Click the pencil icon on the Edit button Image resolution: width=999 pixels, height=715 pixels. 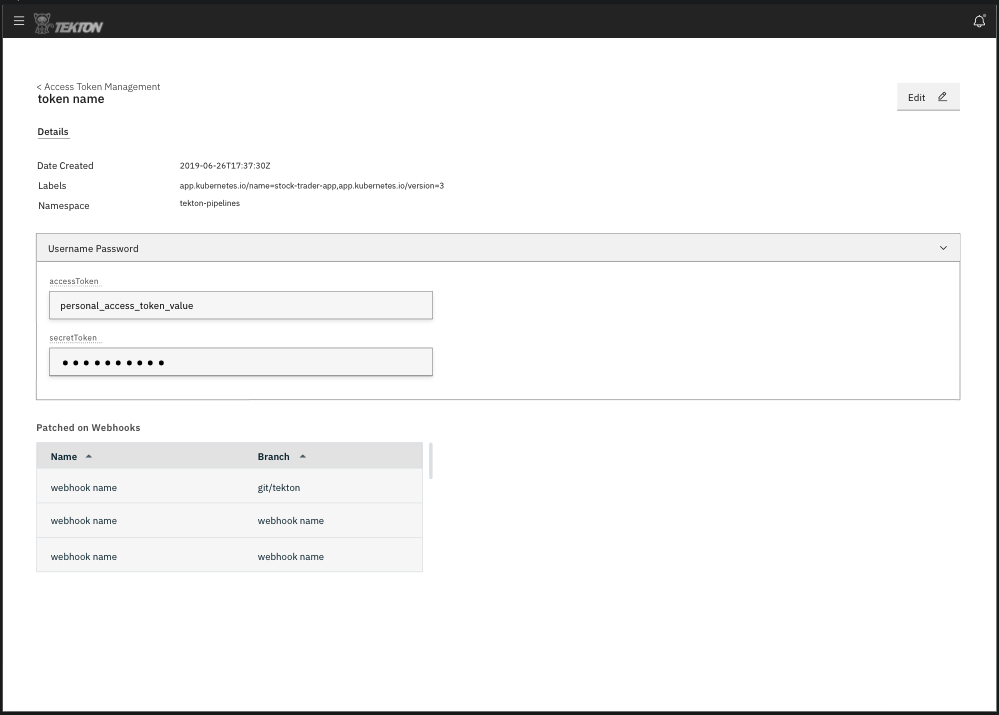click(941, 96)
